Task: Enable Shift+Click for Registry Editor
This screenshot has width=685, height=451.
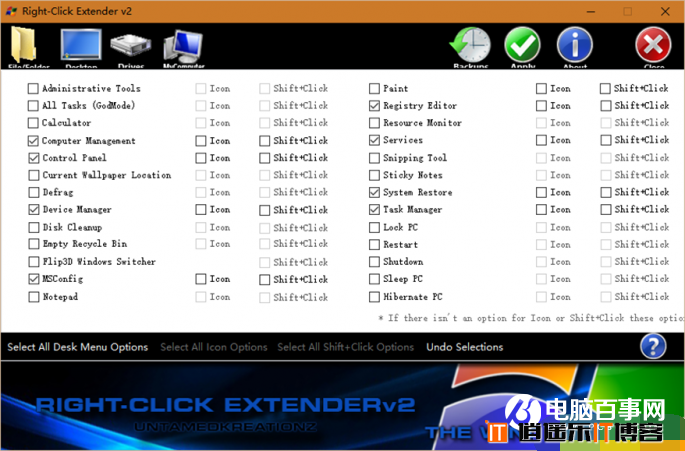Action: [x=605, y=106]
